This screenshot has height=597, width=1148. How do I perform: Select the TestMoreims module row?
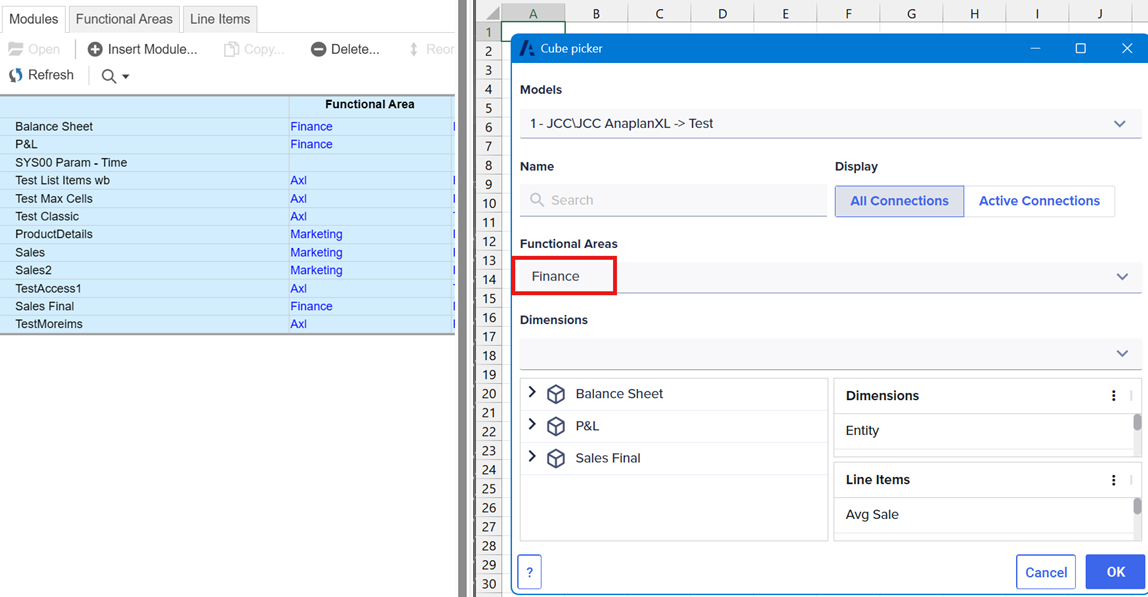[x=227, y=324]
